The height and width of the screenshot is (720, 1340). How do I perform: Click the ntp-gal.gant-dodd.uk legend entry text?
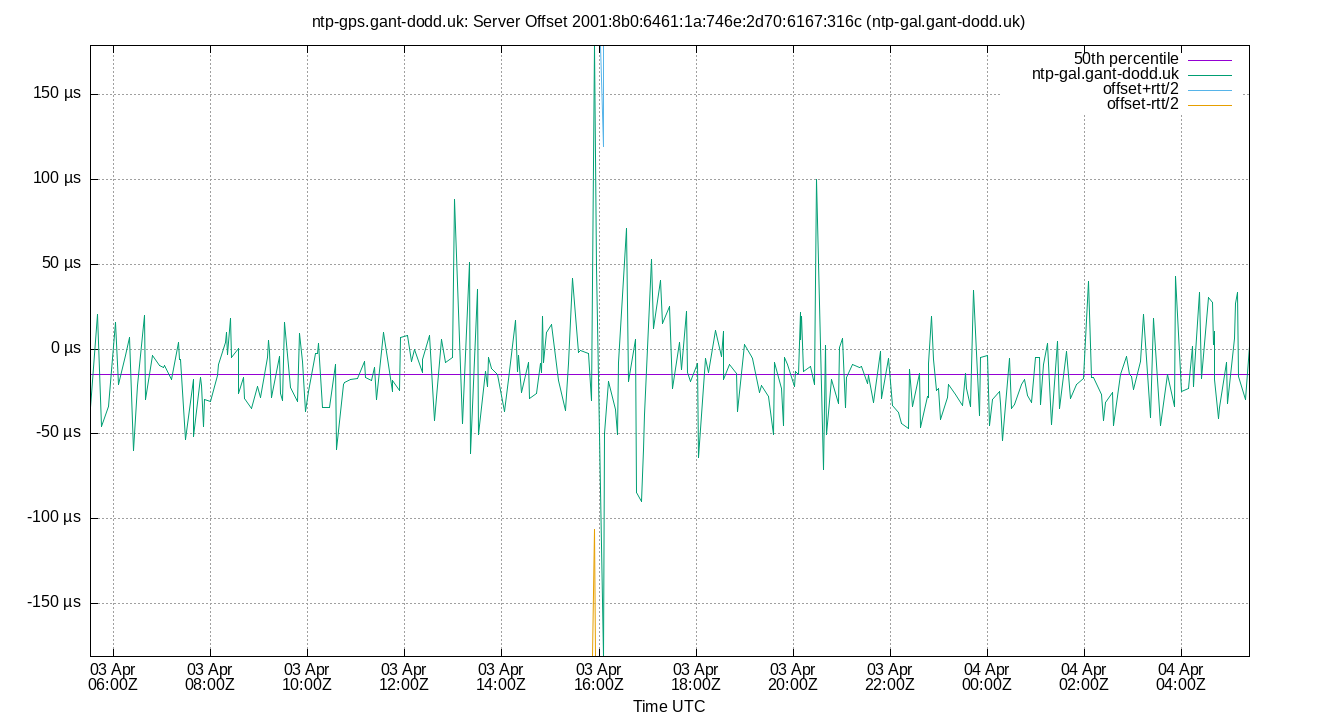tap(1106, 72)
